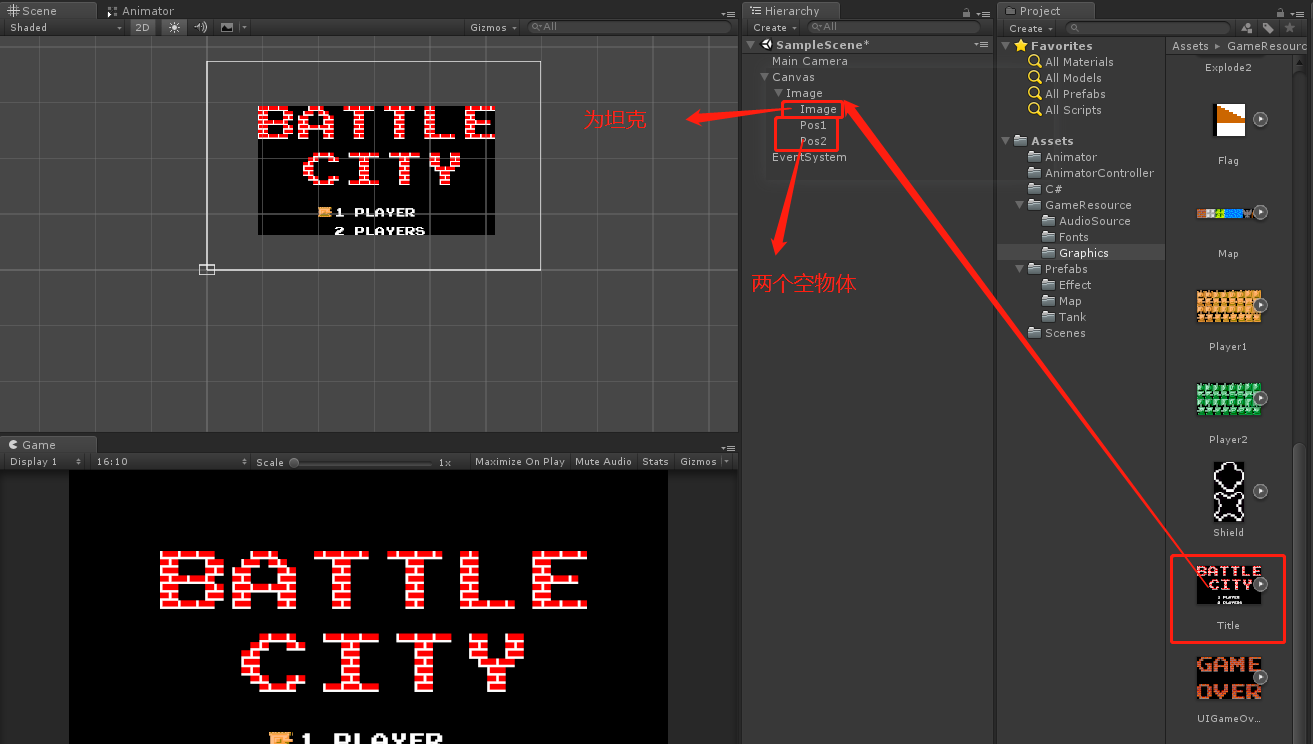Image resolution: width=1313 pixels, height=744 pixels.
Task: Open the Hierarchy Create dropdown
Action: [x=775, y=28]
